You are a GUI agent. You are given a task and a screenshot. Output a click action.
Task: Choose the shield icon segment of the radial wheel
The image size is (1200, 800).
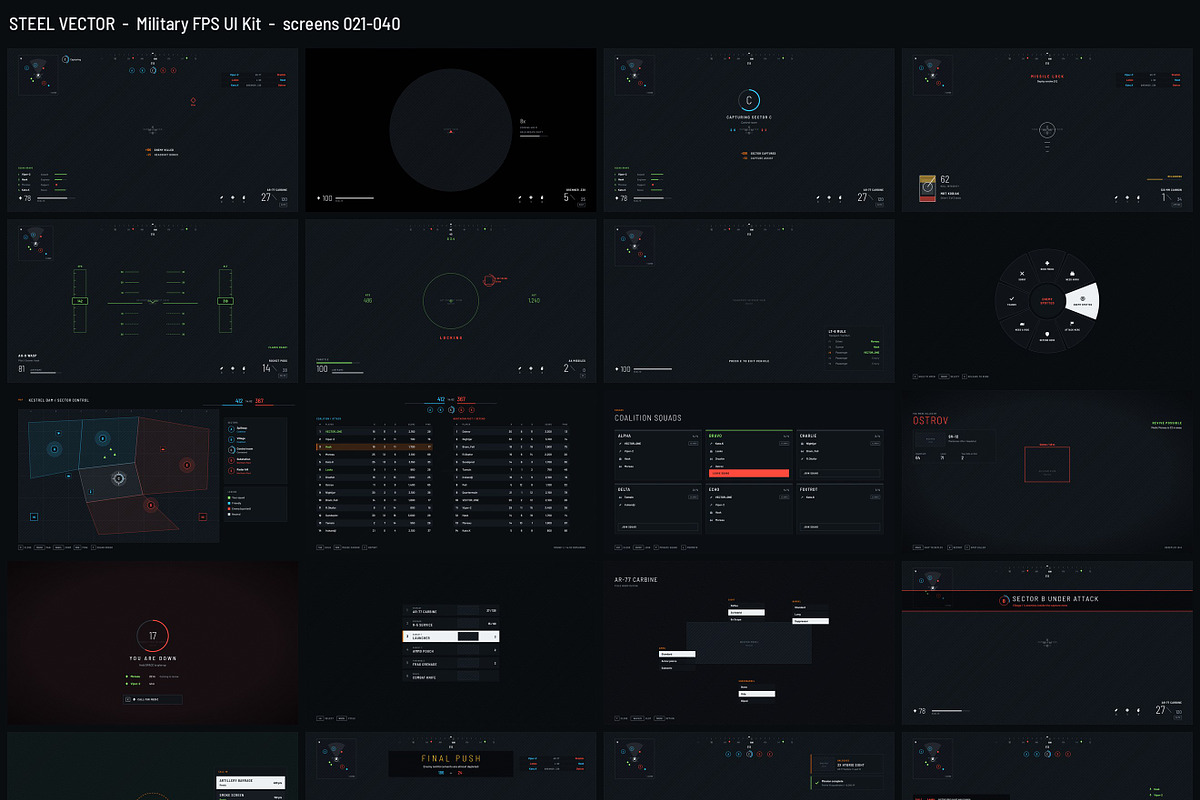pyautogui.click(x=1047, y=336)
